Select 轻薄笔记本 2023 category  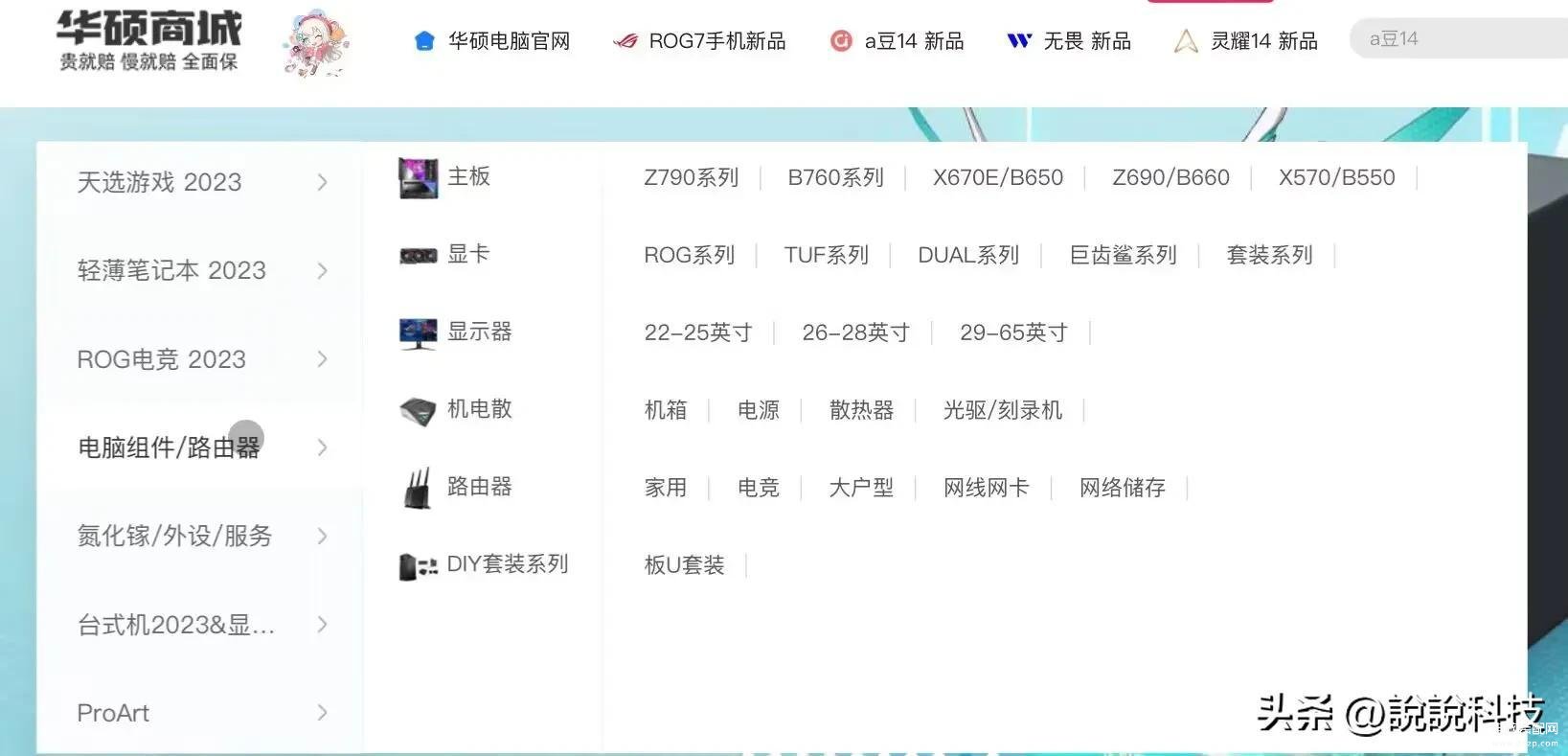[x=171, y=270]
